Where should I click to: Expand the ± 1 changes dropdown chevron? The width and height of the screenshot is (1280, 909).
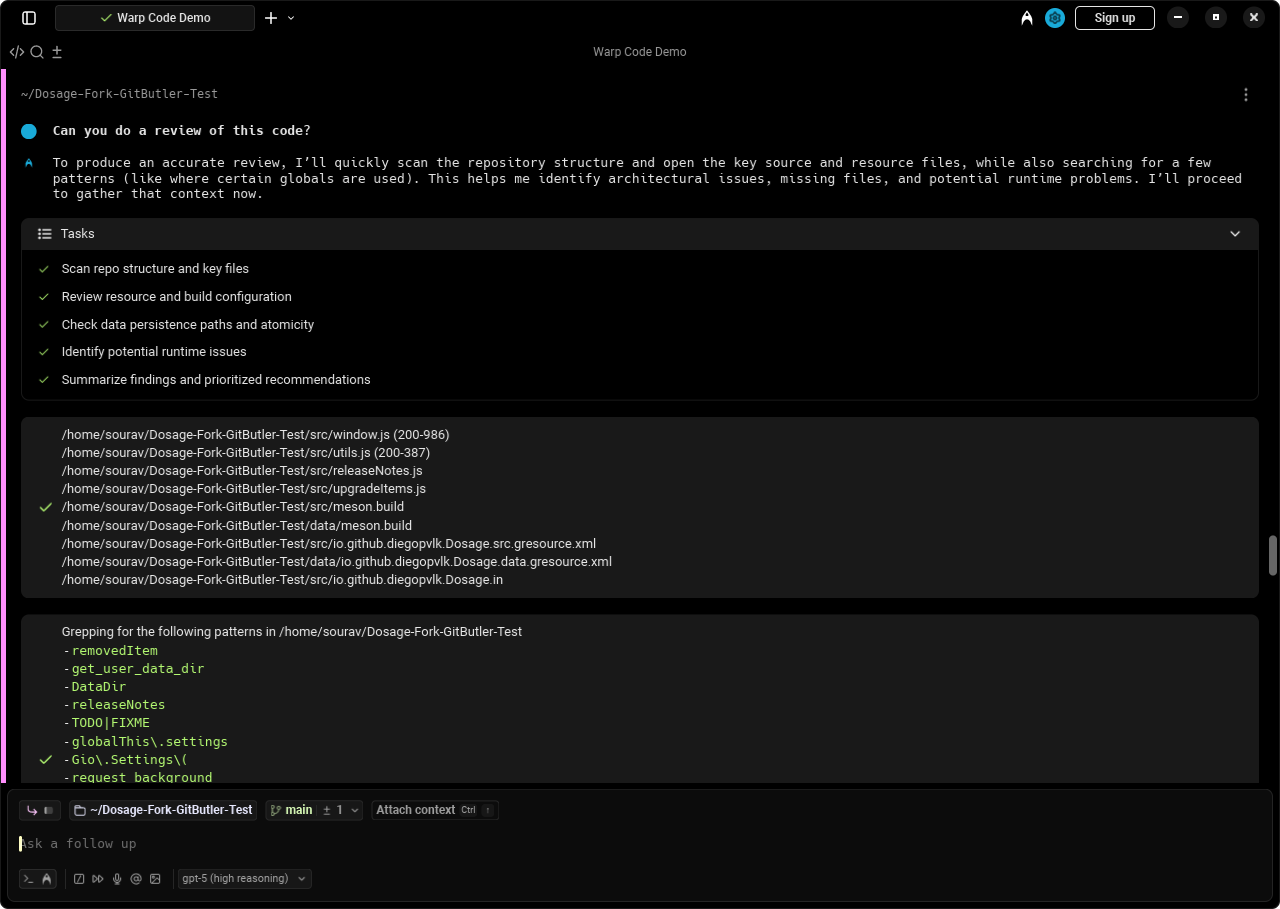point(355,810)
